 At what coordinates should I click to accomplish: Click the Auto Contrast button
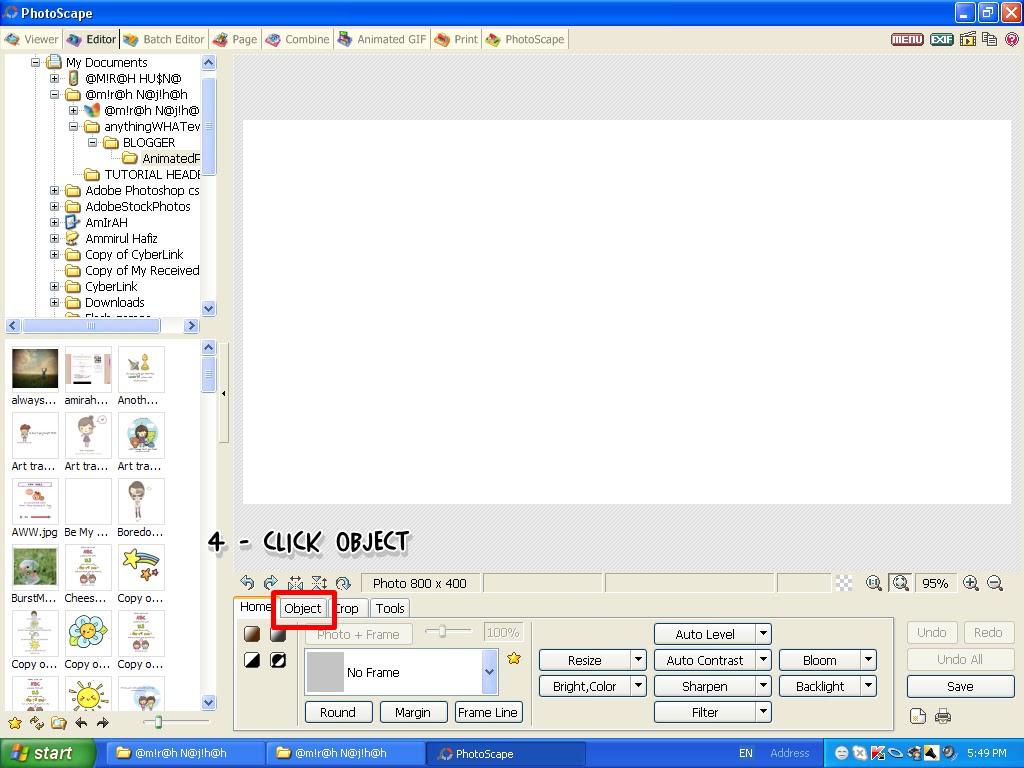705,660
